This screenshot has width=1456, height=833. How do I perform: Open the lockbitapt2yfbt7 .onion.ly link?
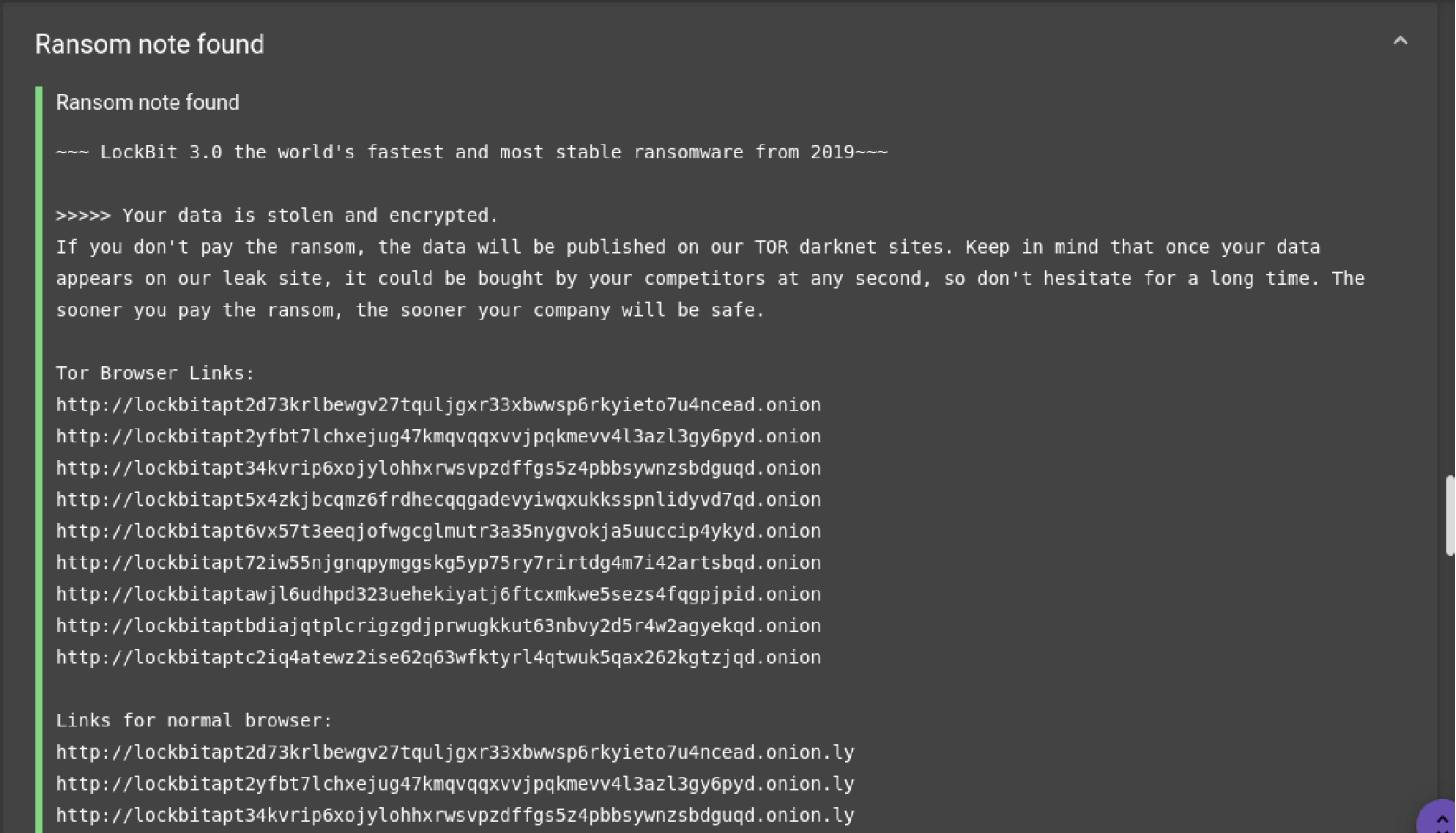coord(455,784)
